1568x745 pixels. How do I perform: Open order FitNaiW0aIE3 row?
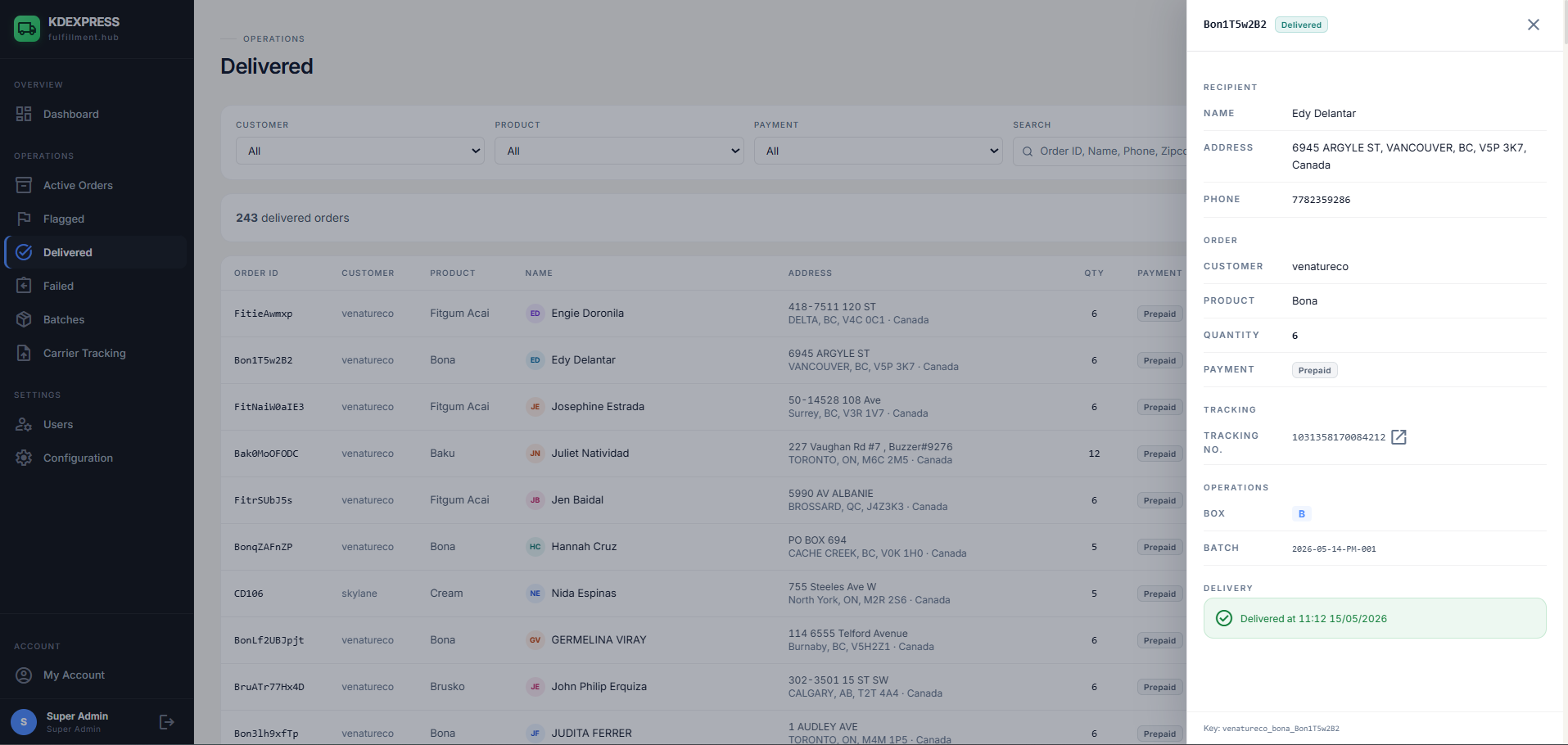pyautogui.click(x=704, y=407)
